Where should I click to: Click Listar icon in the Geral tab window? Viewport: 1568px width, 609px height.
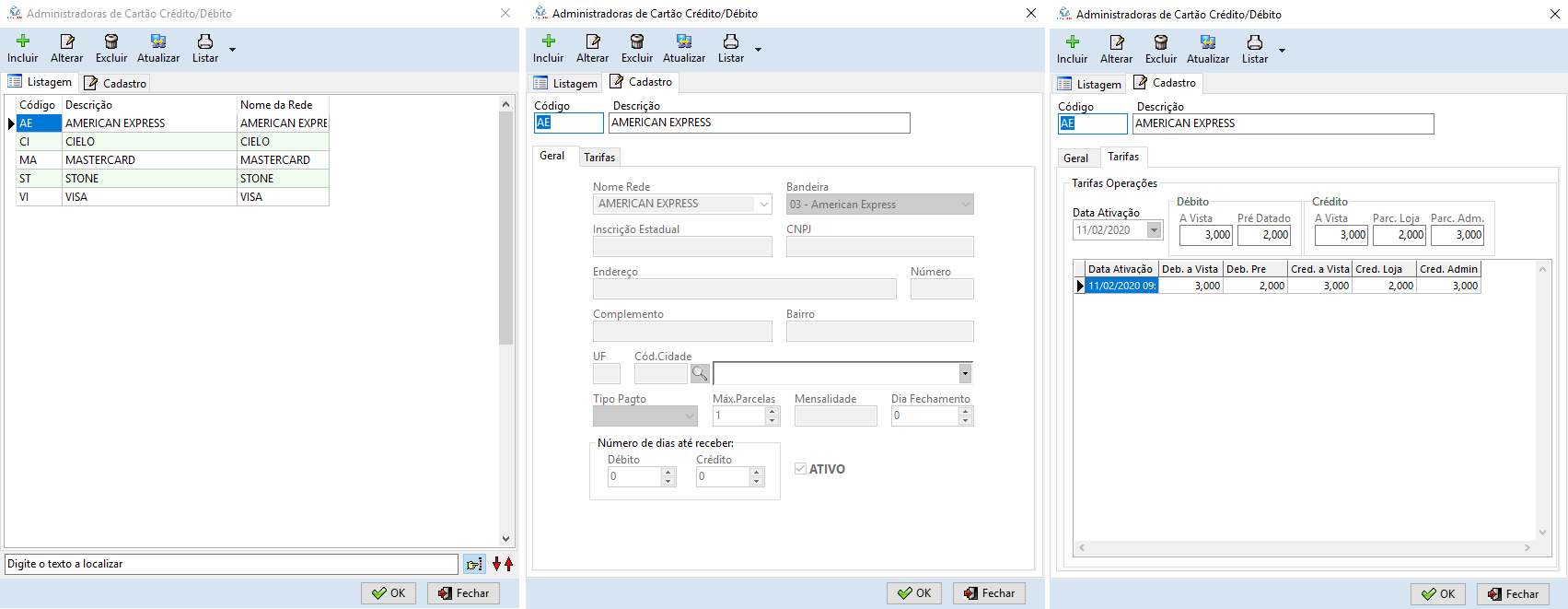[x=731, y=41]
